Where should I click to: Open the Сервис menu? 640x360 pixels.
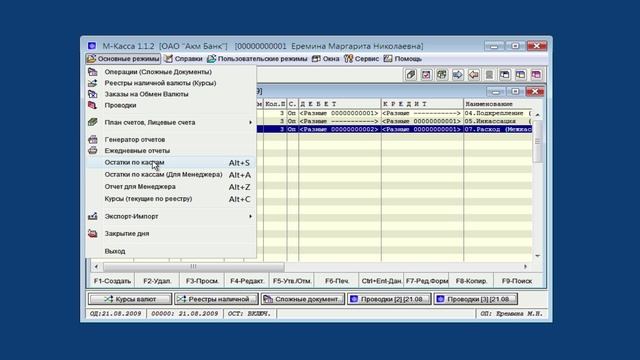[362, 59]
